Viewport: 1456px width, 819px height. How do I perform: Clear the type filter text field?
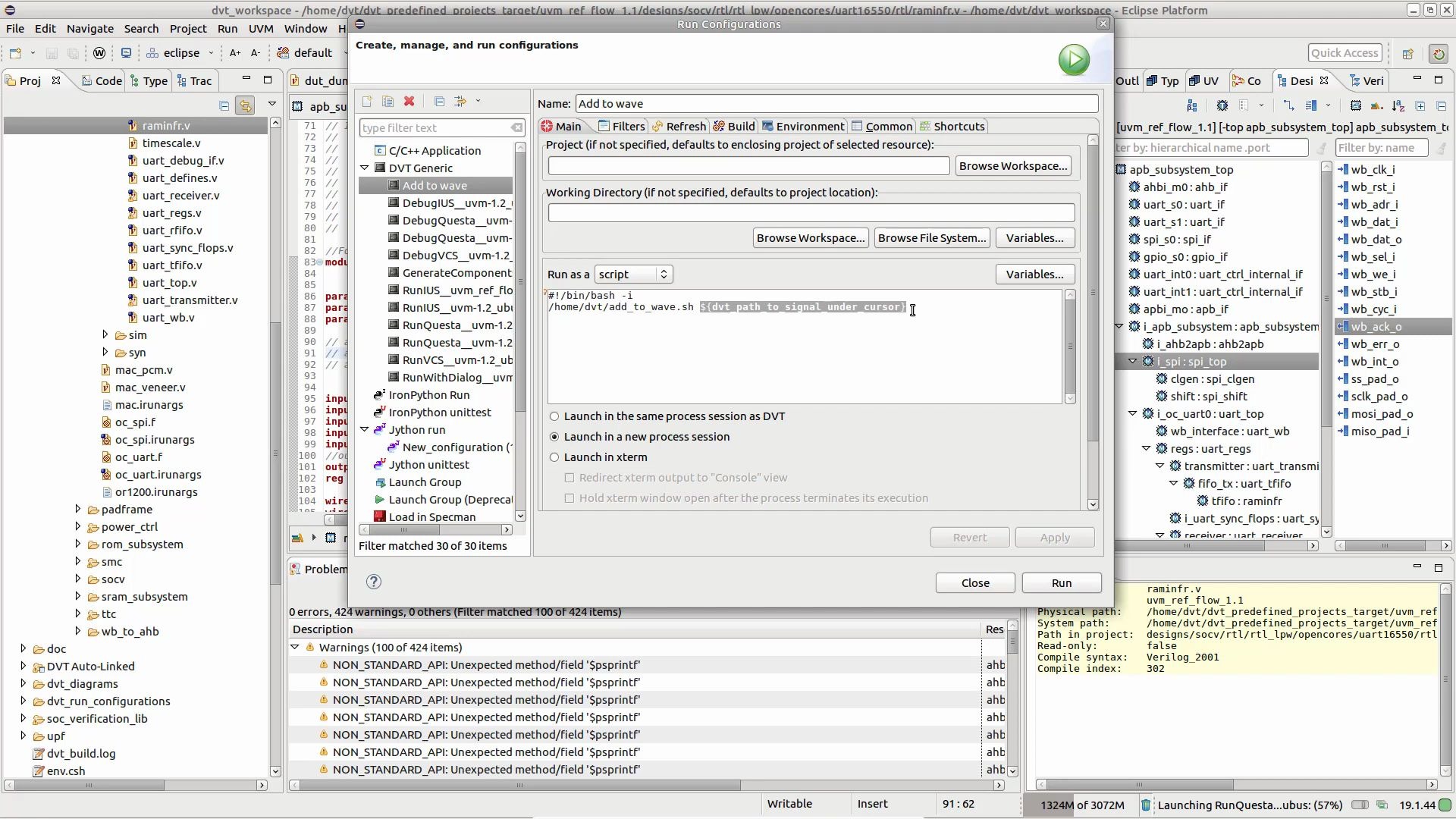[516, 127]
